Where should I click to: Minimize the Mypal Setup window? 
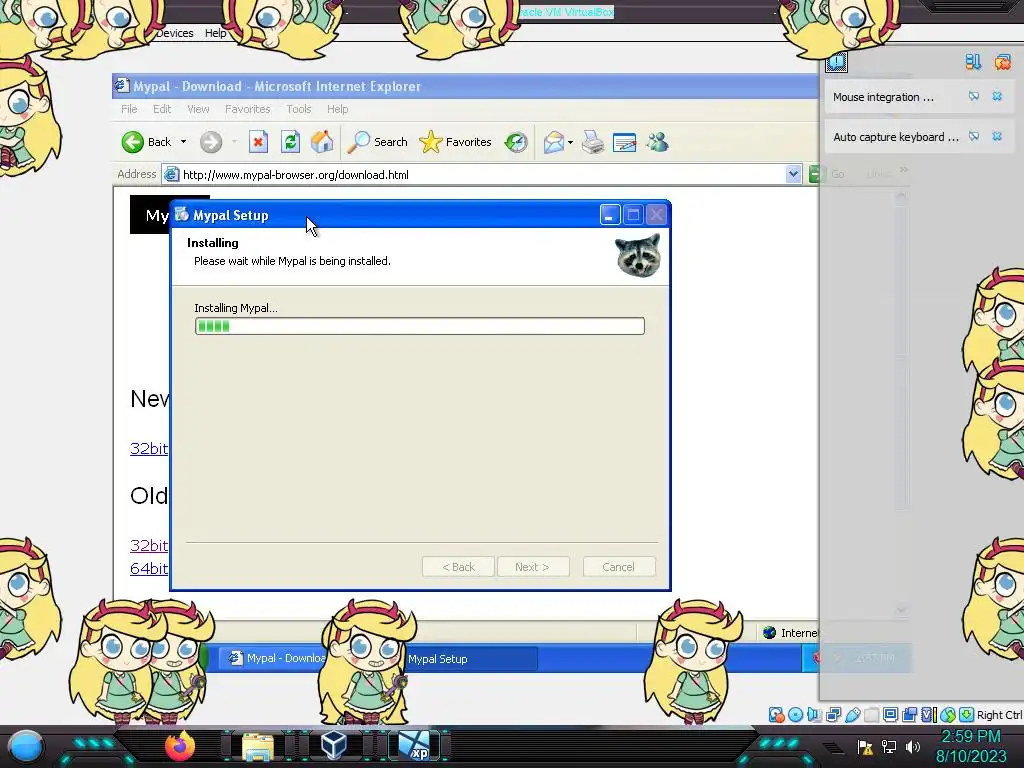pos(609,214)
